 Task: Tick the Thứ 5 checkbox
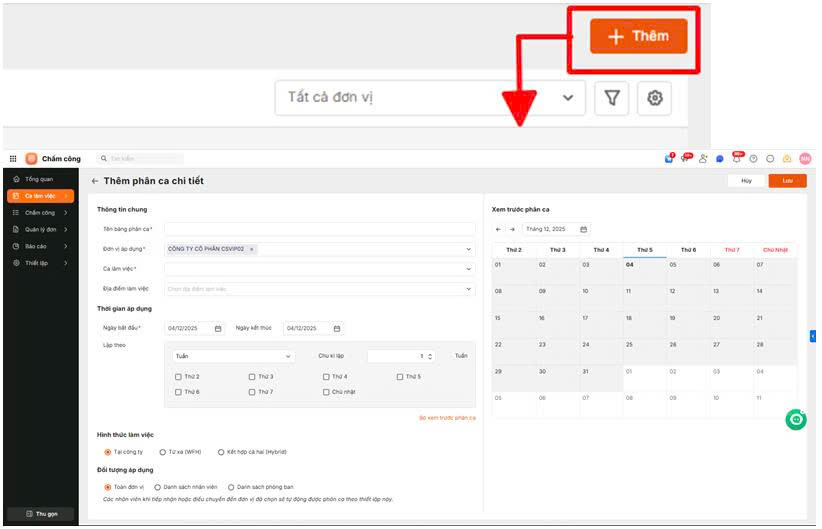400,377
